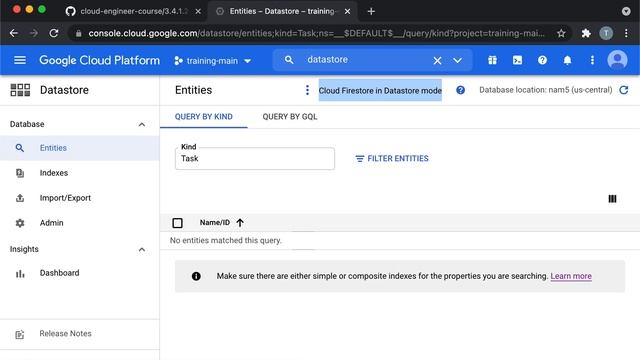Go back in the browser

click(13, 33)
